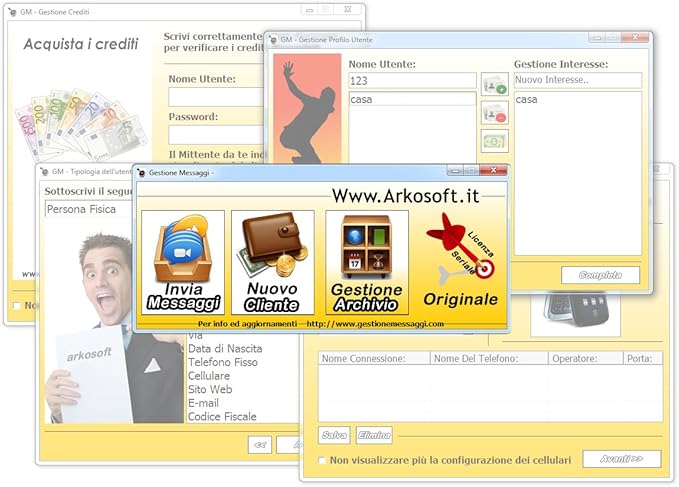Select casa entry under Nome Utente list

click(x=412, y=100)
